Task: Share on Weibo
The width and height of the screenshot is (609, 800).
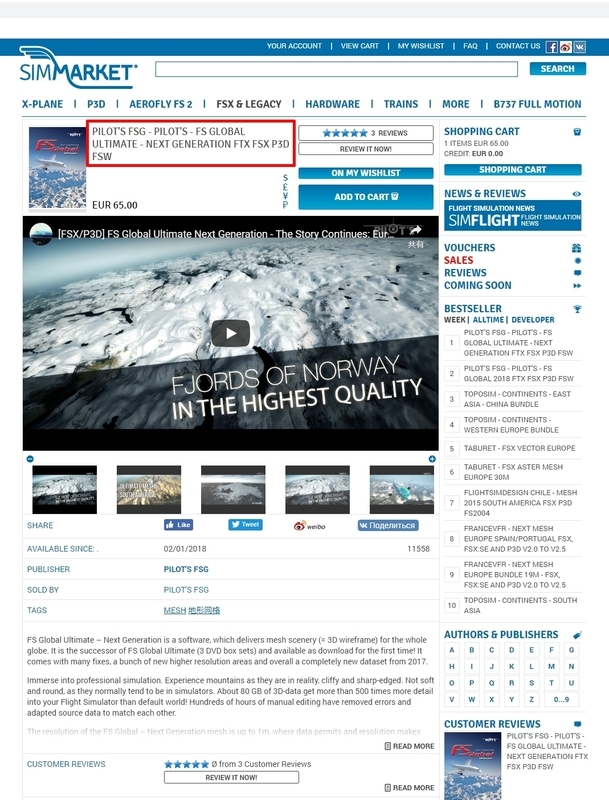Action: (310, 526)
